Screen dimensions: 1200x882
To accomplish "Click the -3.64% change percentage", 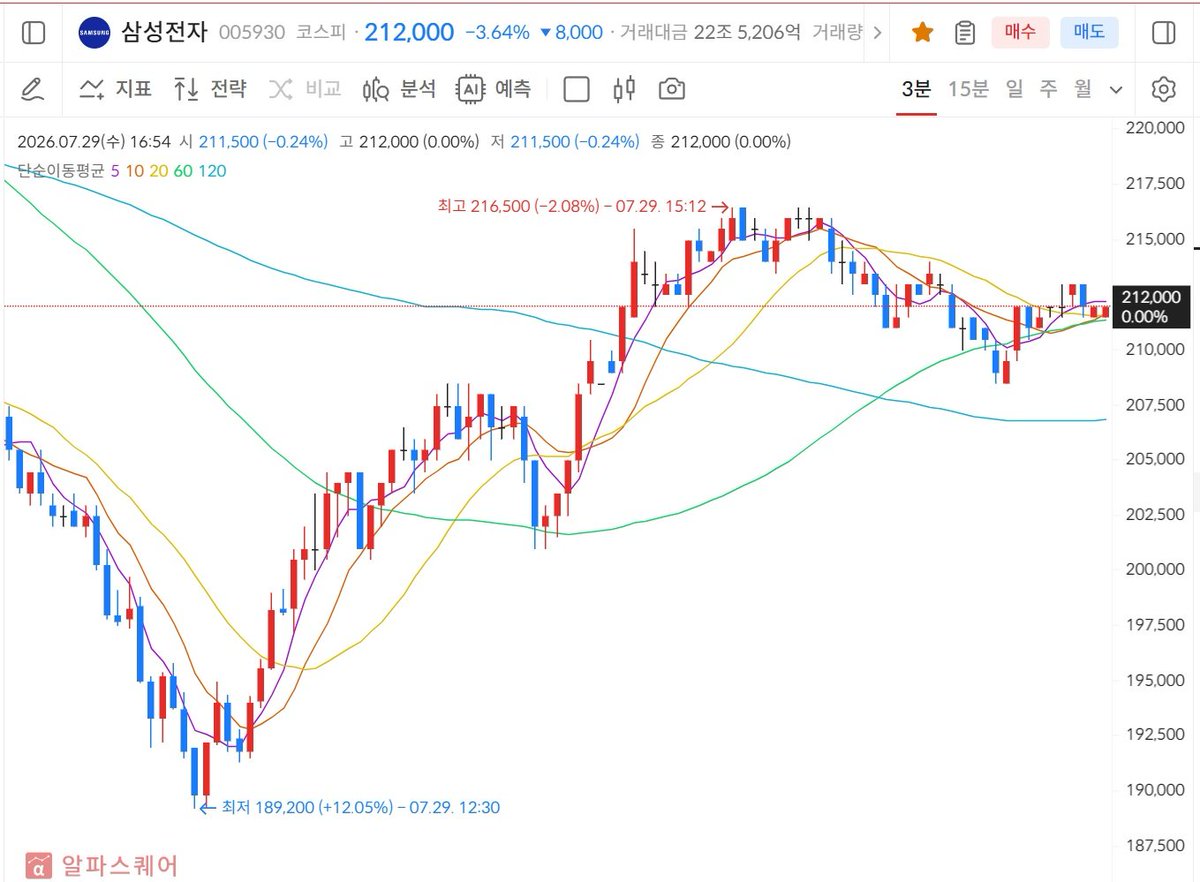I will (x=497, y=33).
